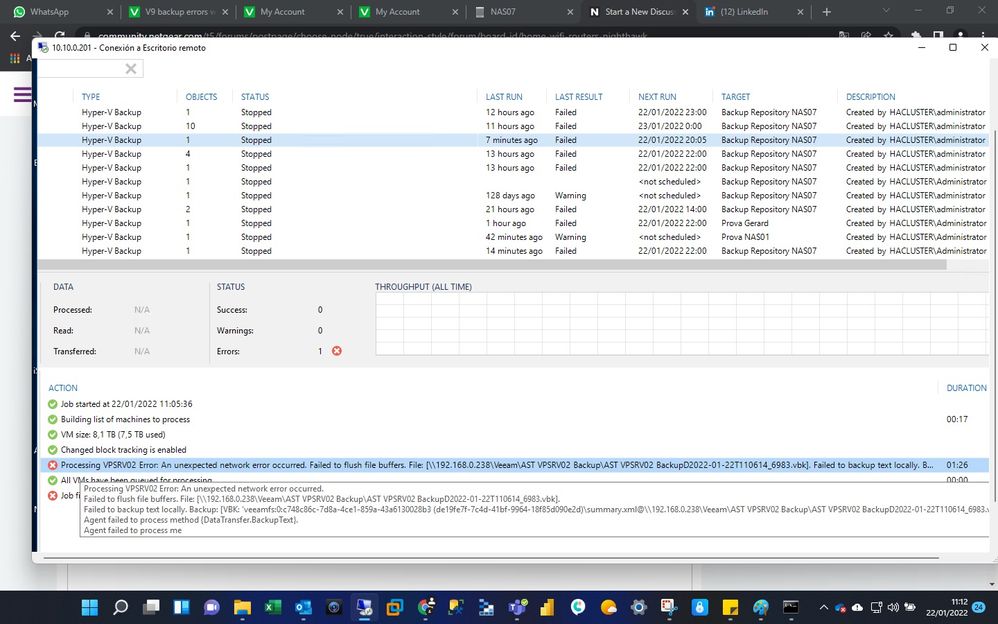Select the job with 10 objects
Viewport: 998px width, 624px height.
point(513,126)
